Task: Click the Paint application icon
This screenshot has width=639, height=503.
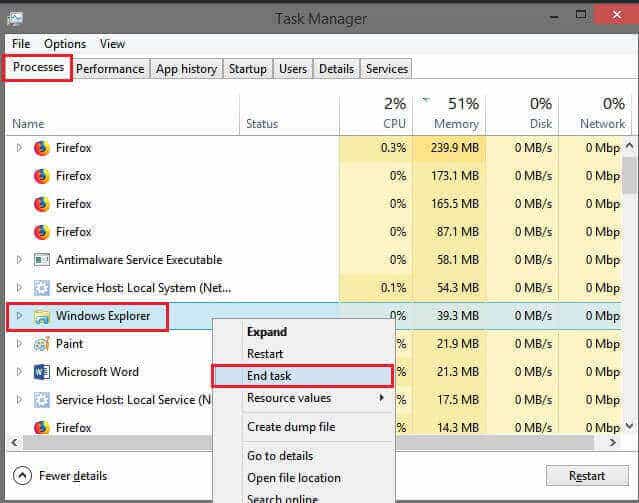Action: 42,344
